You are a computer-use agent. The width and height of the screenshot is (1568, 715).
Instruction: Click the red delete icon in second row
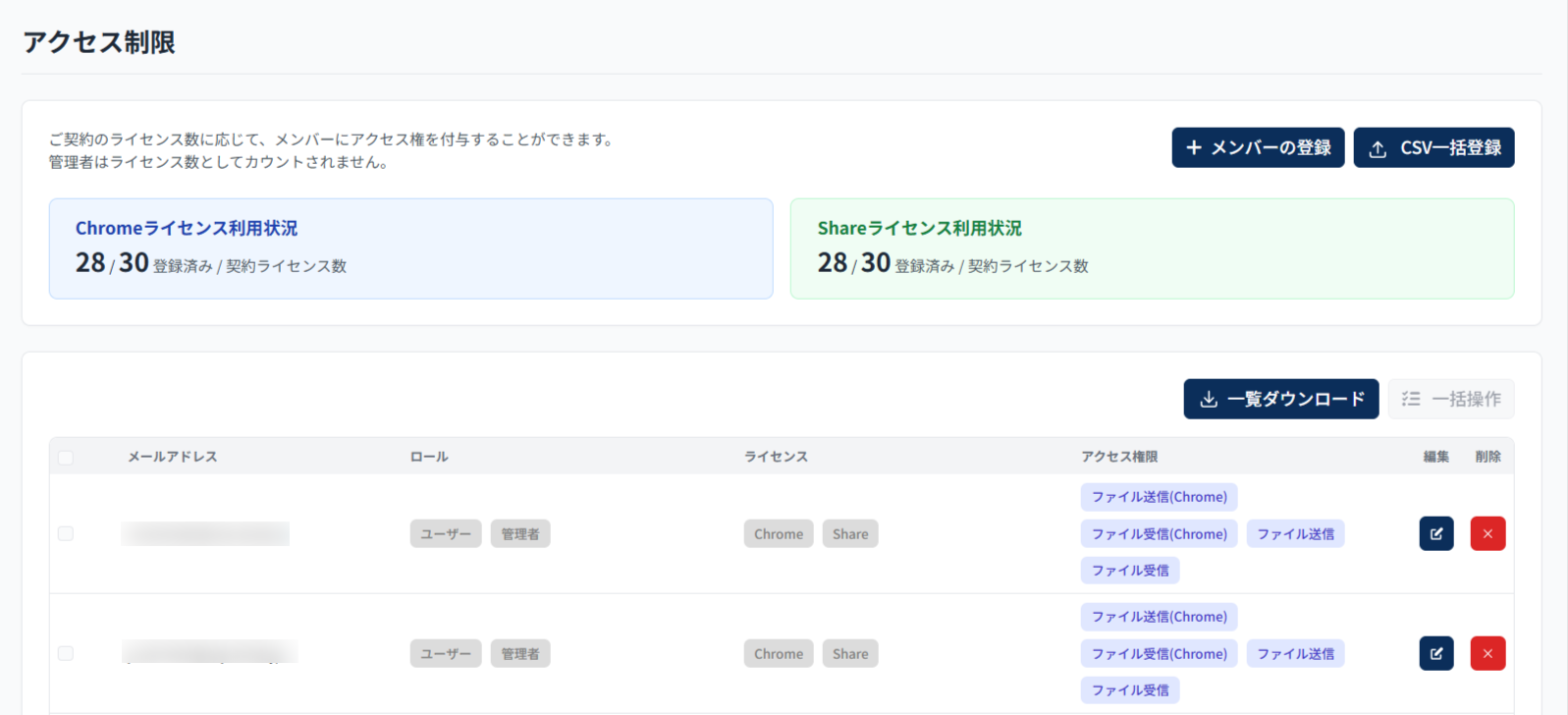tap(1487, 654)
